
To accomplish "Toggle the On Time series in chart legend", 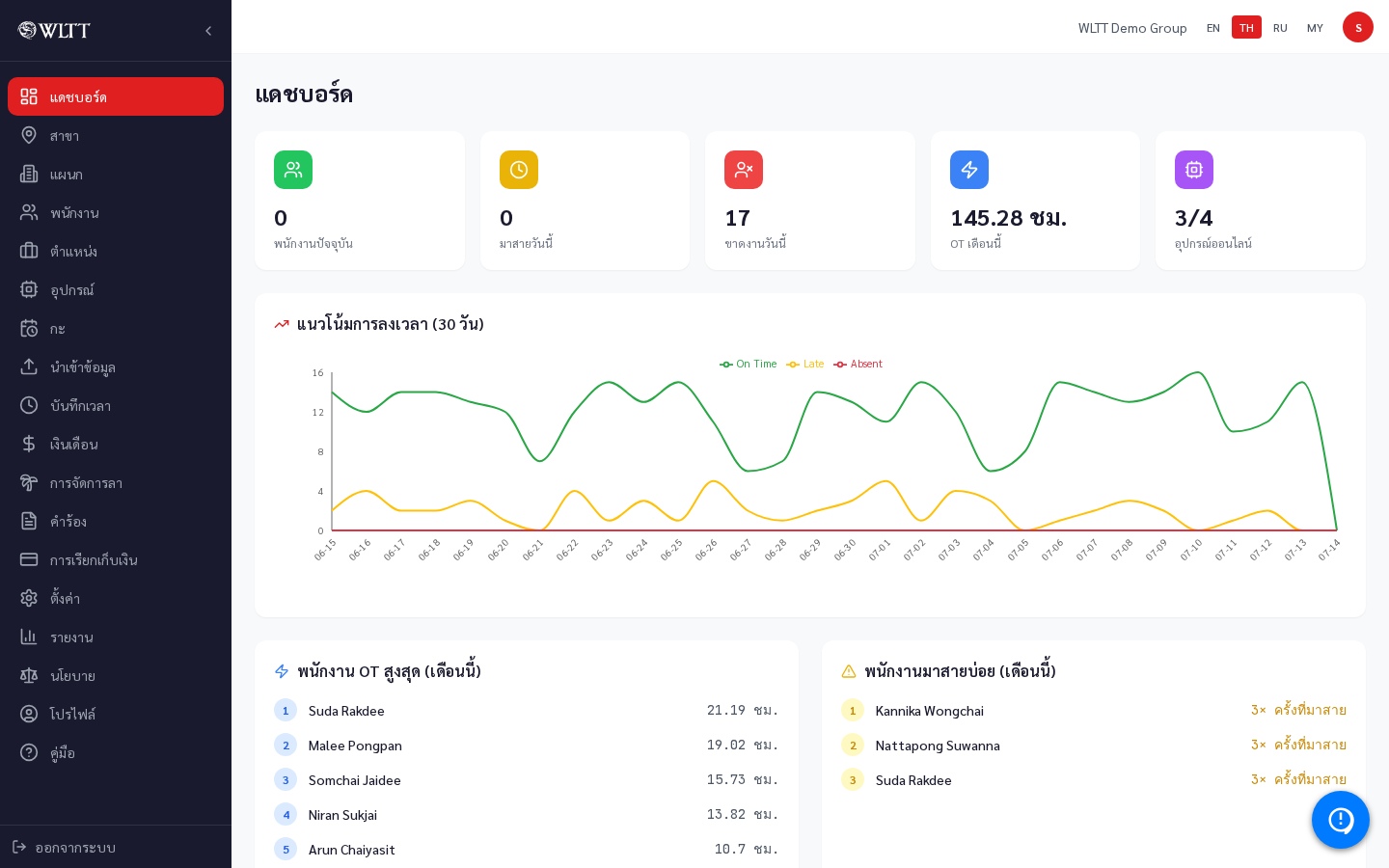I will tap(749, 364).
